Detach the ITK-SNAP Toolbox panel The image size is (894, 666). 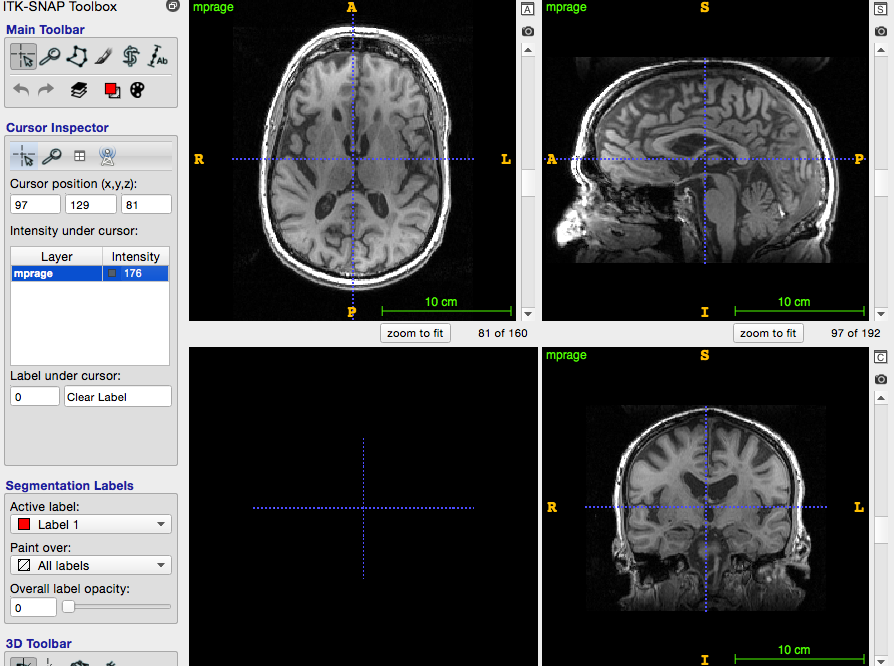tap(173, 6)
